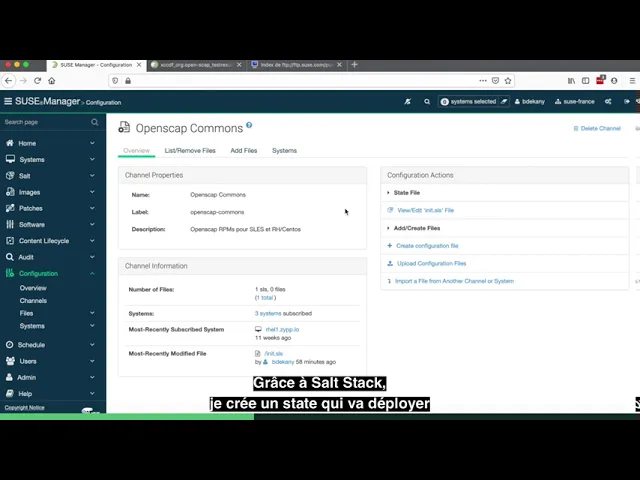Open the page actions ellipsis menu

click(x=483, y=81)
